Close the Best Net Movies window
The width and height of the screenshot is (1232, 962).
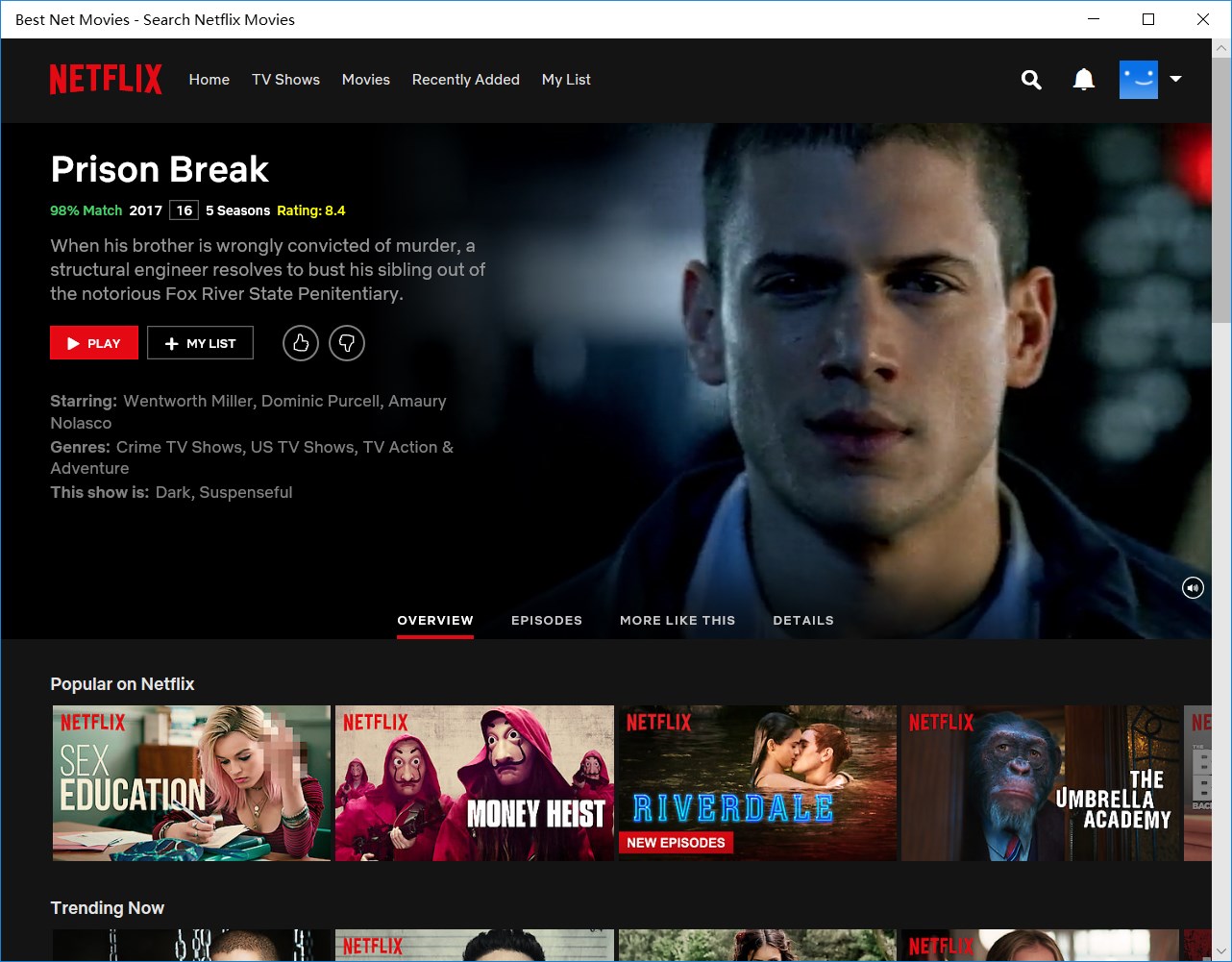pos(1203,19)
